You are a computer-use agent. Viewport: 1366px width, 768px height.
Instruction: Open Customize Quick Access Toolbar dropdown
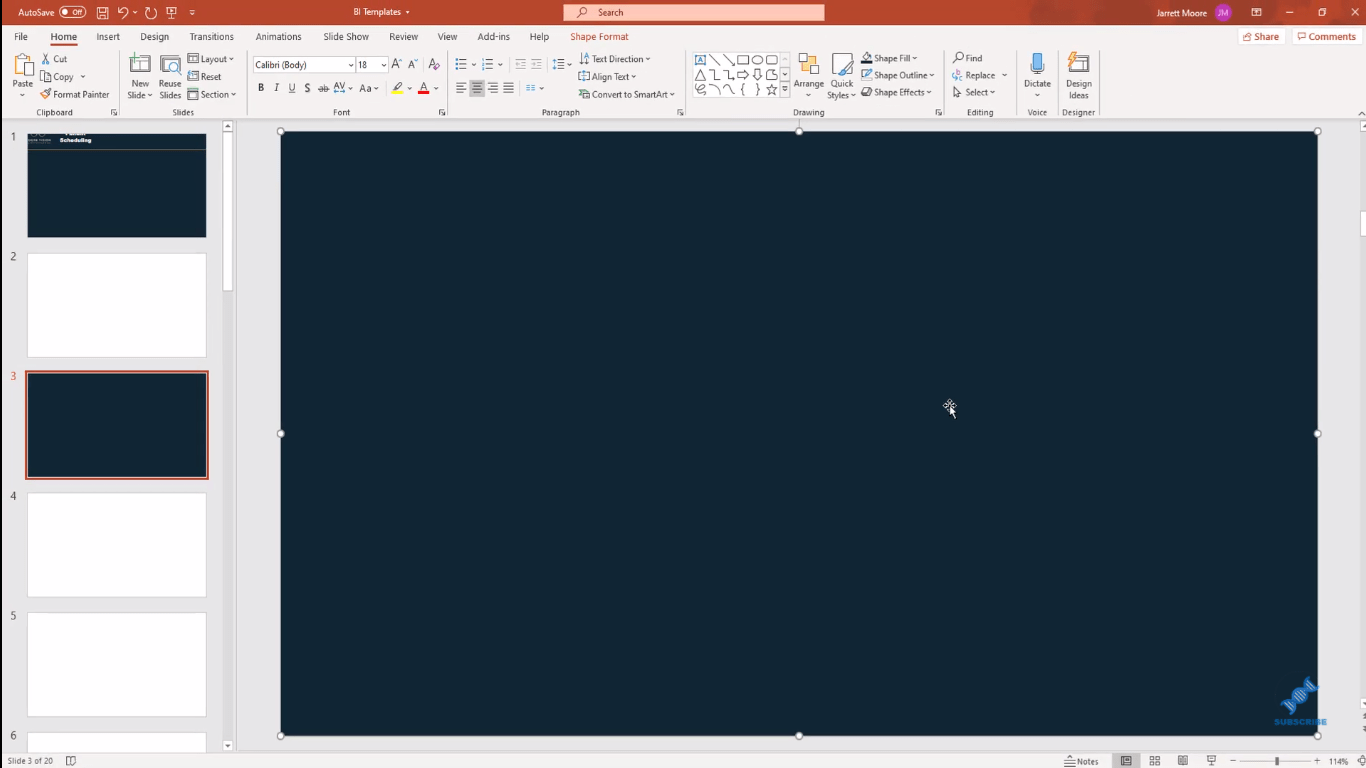point(192,12)
